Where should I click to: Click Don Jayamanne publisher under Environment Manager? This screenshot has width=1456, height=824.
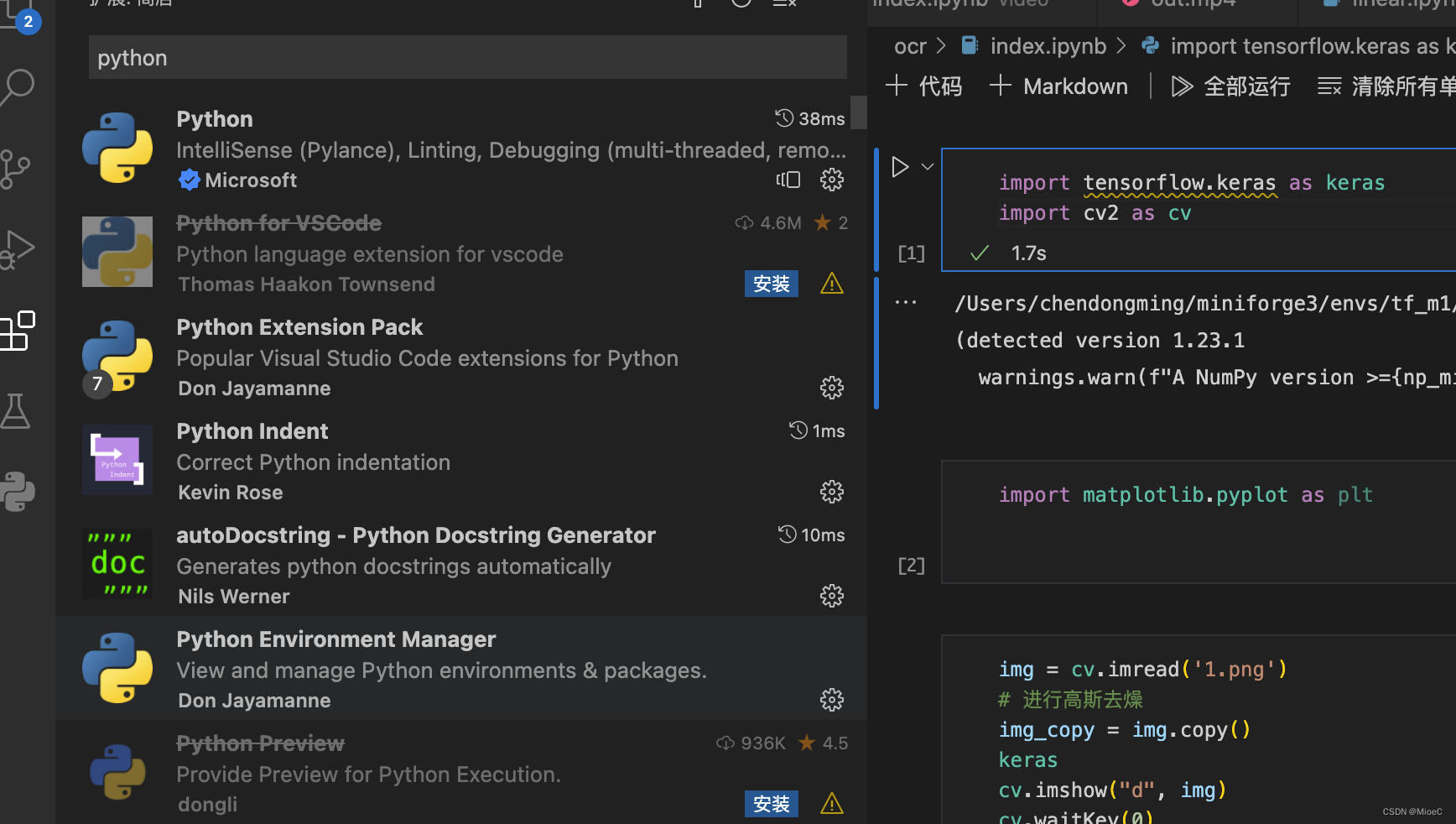[254, 701]
